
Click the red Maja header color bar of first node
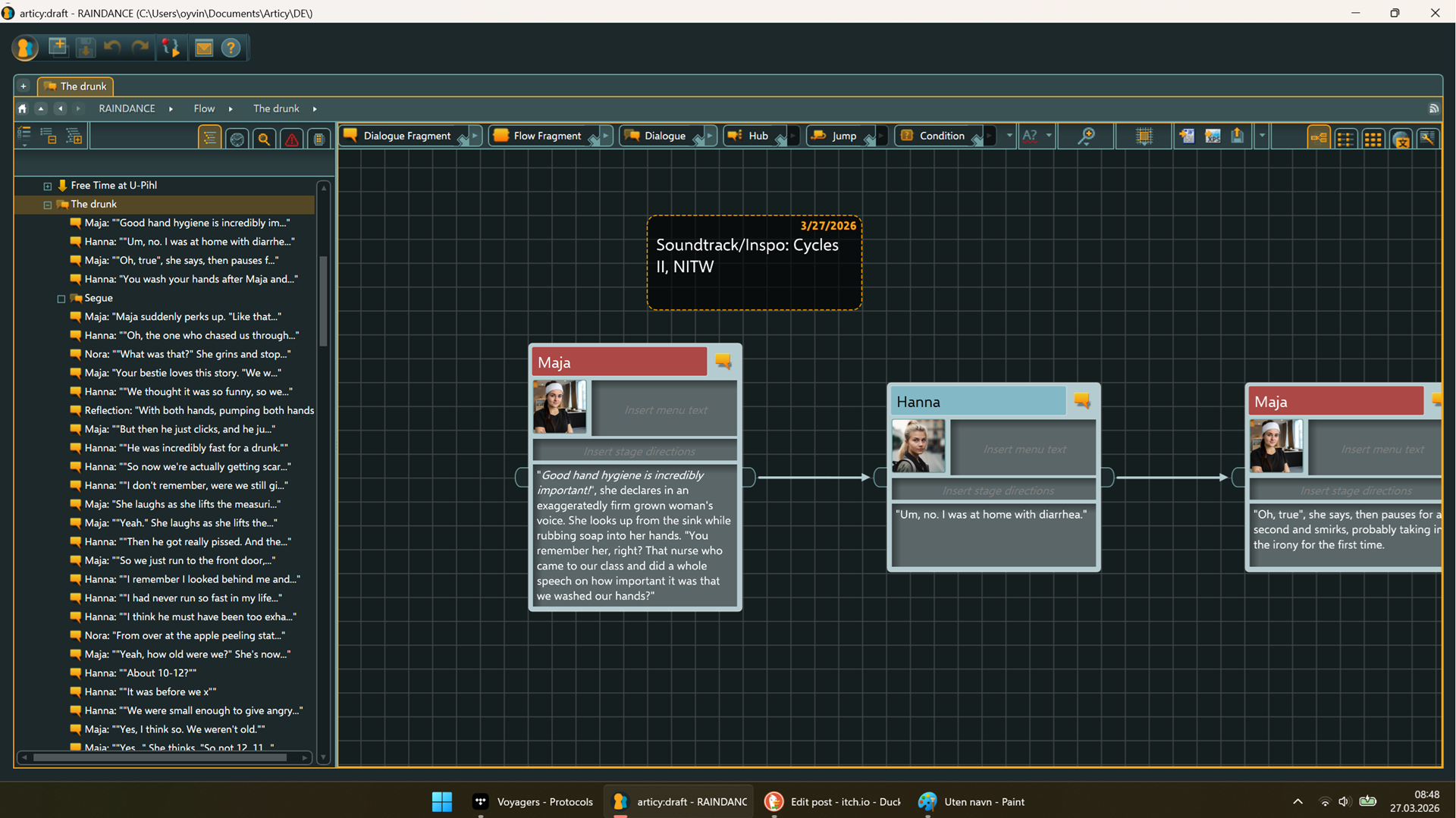[x=620, y=362]
